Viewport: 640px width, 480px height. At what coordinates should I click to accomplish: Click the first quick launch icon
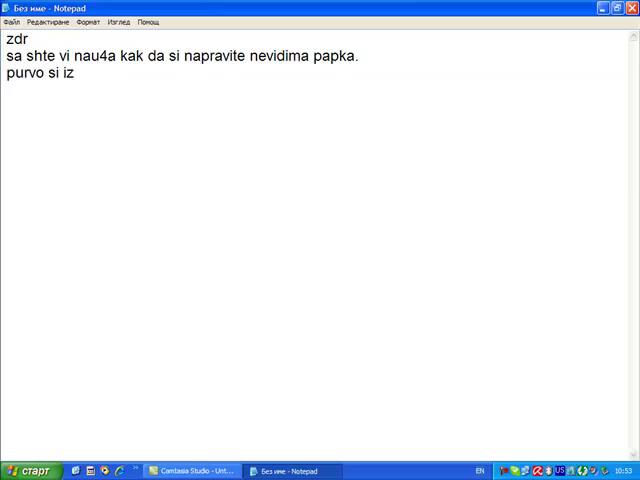pos(76,471)
